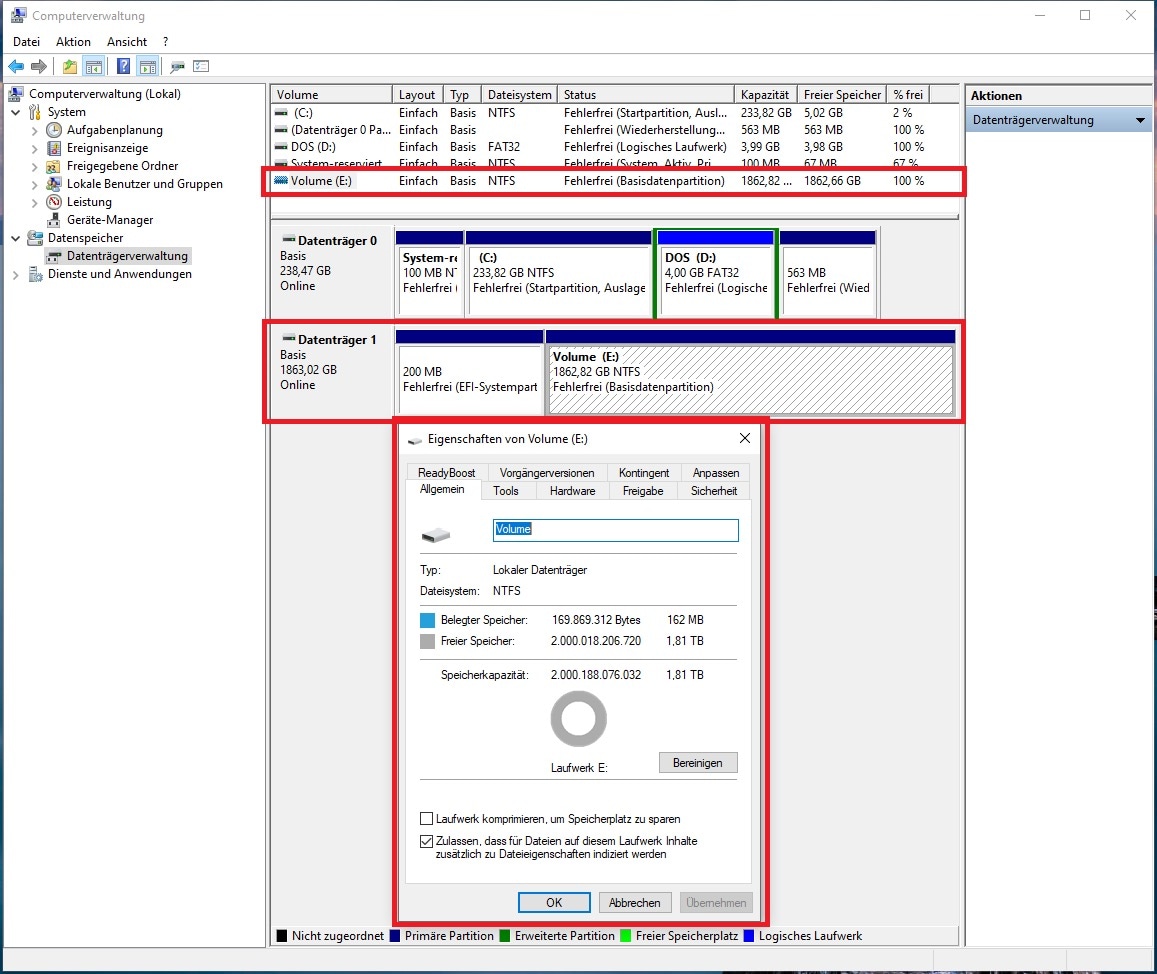Close the Eigenschaften von Volume (E:) dialog
Screen dimensions: 1157x974
coord(745,438)
